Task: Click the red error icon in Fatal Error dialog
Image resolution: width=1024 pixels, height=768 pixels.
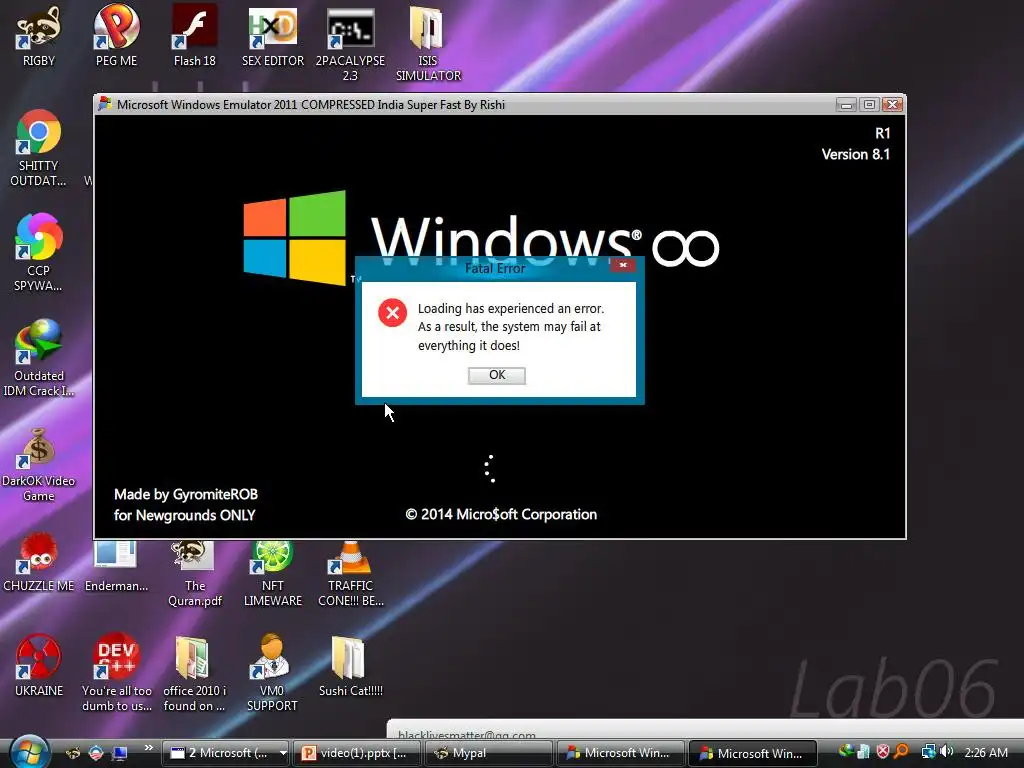Action: (x=392, y=313)
